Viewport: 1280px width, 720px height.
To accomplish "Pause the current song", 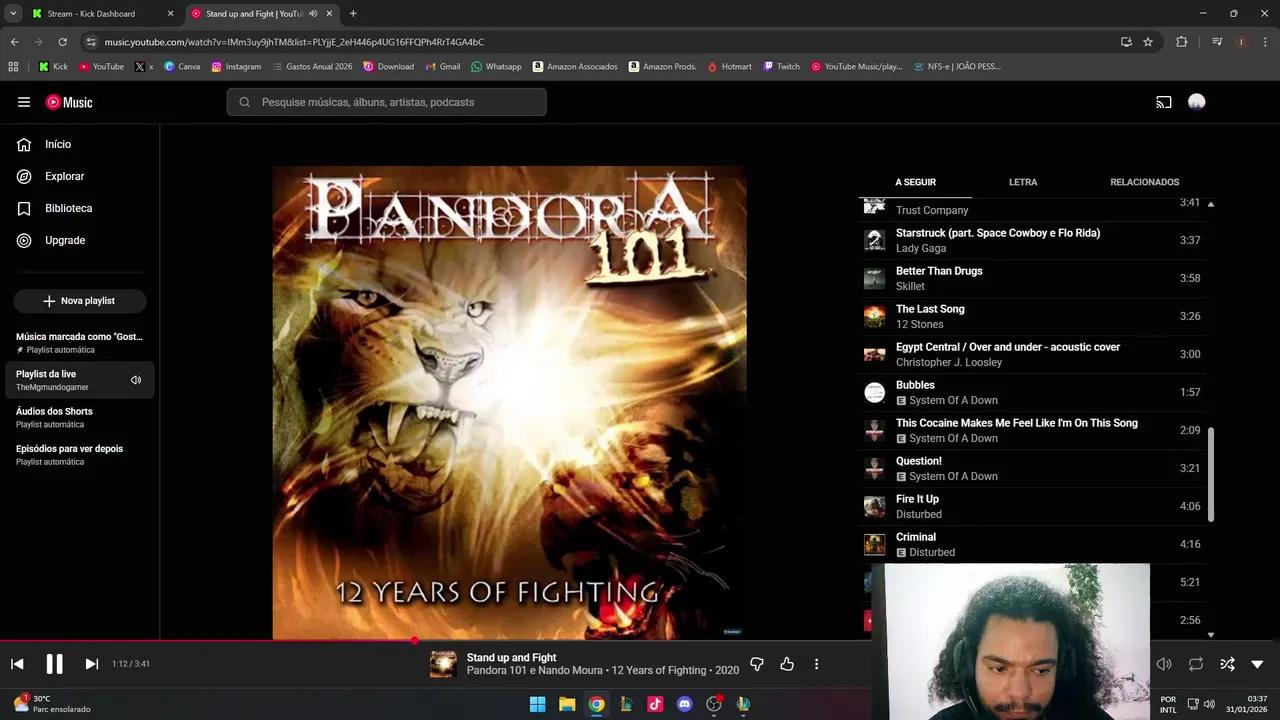I will 55,663.
